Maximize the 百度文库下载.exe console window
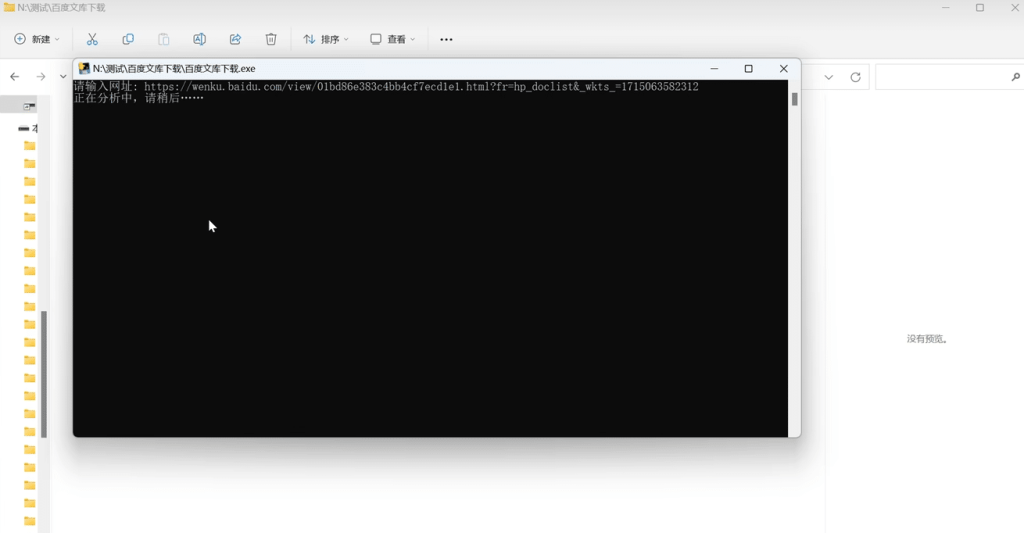1024x533 pixels. coord(748,69)
